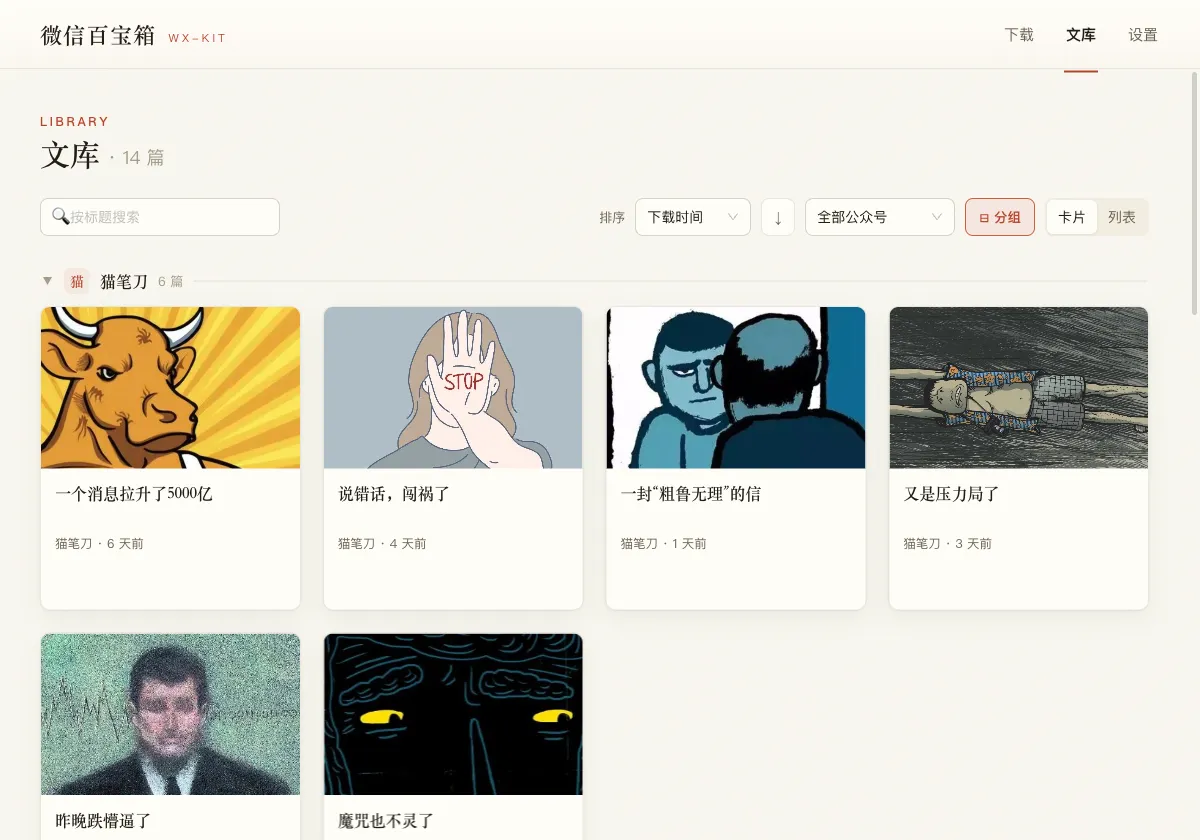The height and width of the screenshot is (840, 1200).
Task: Click the bull illustration thumbnail
Action: pos(170,388)
